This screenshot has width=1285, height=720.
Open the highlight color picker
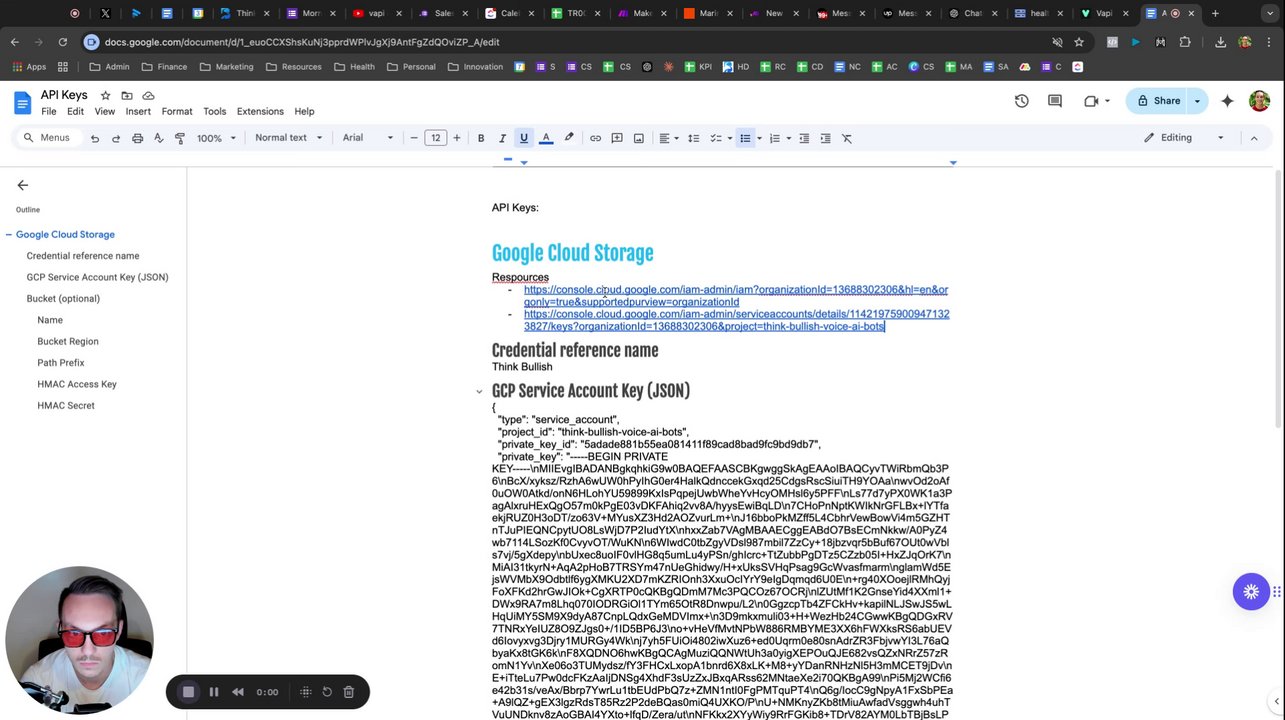(x=569, y=138)
